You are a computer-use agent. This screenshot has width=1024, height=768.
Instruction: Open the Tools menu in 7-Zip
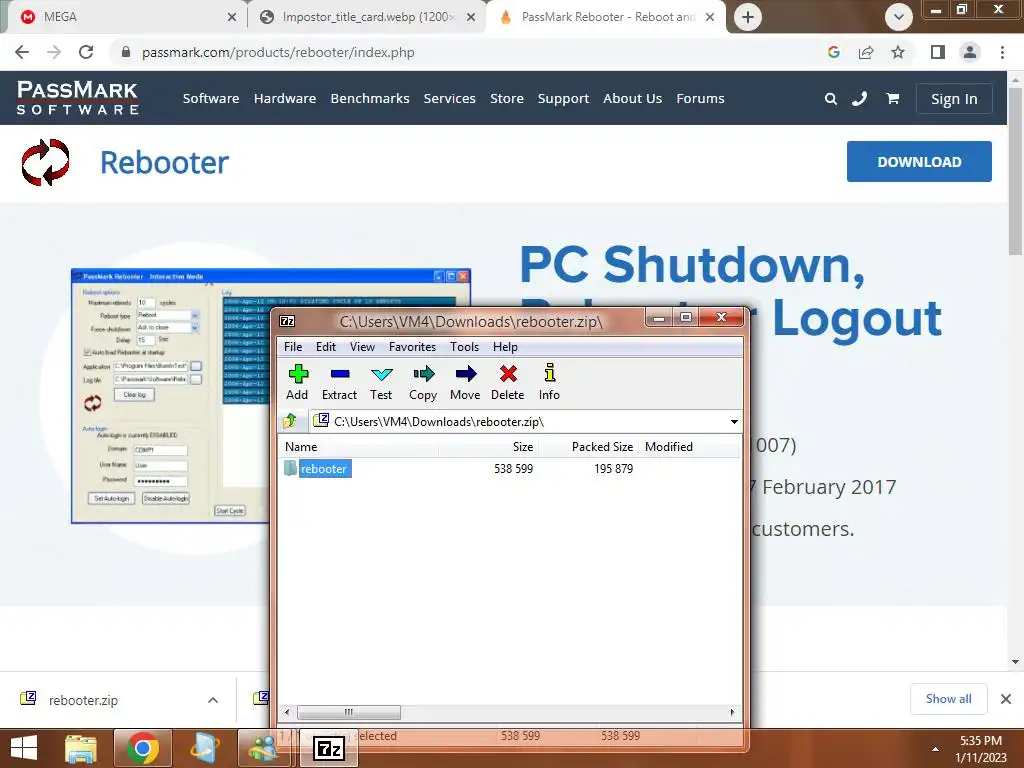pyautogui.click(x=464, y=347)
